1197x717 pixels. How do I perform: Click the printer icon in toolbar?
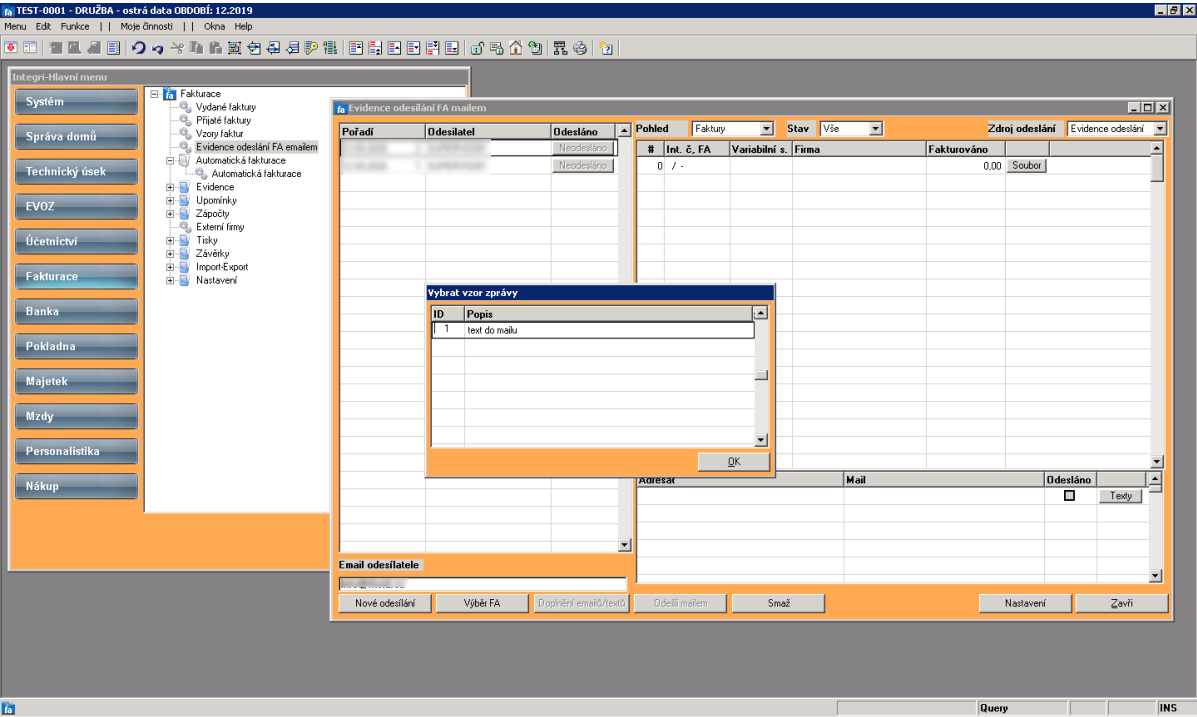580,48
